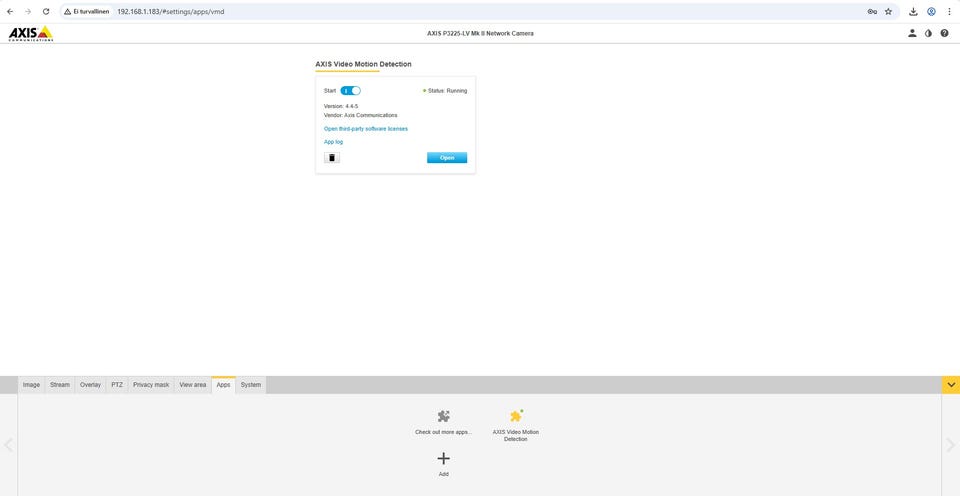Click the blue Open button
The height and width of the screenshot is (496, 960).
click(447, 158)
